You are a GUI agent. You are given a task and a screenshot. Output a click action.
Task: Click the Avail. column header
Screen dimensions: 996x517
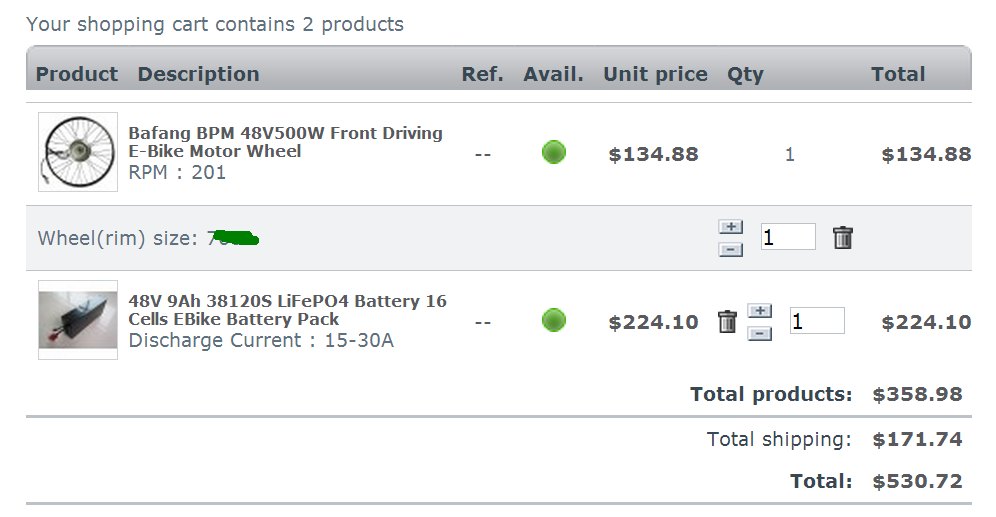(x=553, y=74)
